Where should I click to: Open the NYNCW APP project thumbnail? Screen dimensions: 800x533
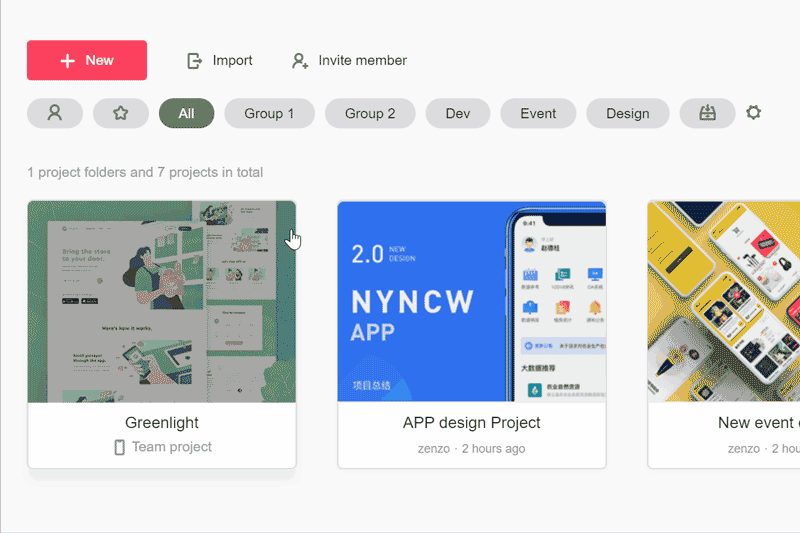pos(472,301)
